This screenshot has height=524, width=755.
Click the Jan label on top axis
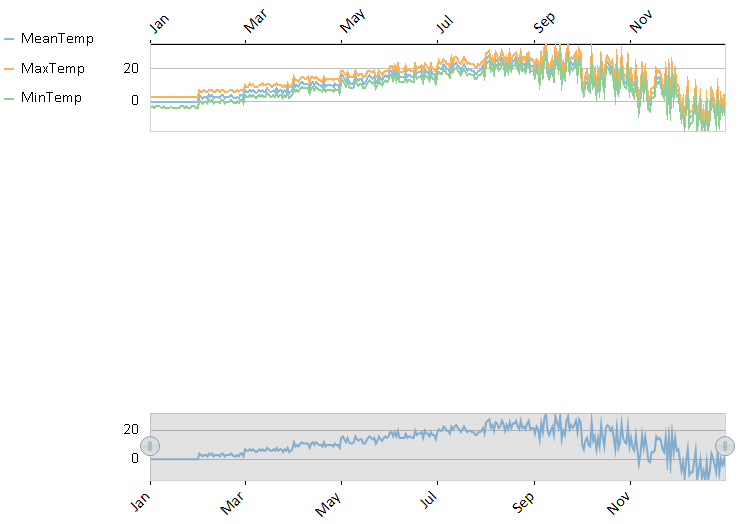(x=158, y=26)
